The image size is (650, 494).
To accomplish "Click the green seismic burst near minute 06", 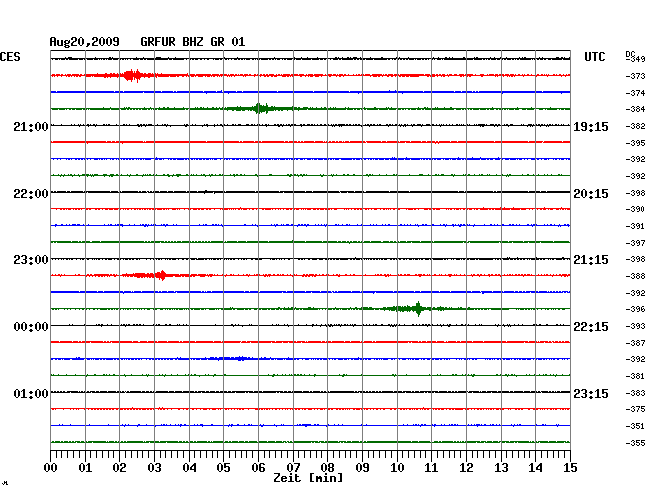I will (x=260, y=109).
